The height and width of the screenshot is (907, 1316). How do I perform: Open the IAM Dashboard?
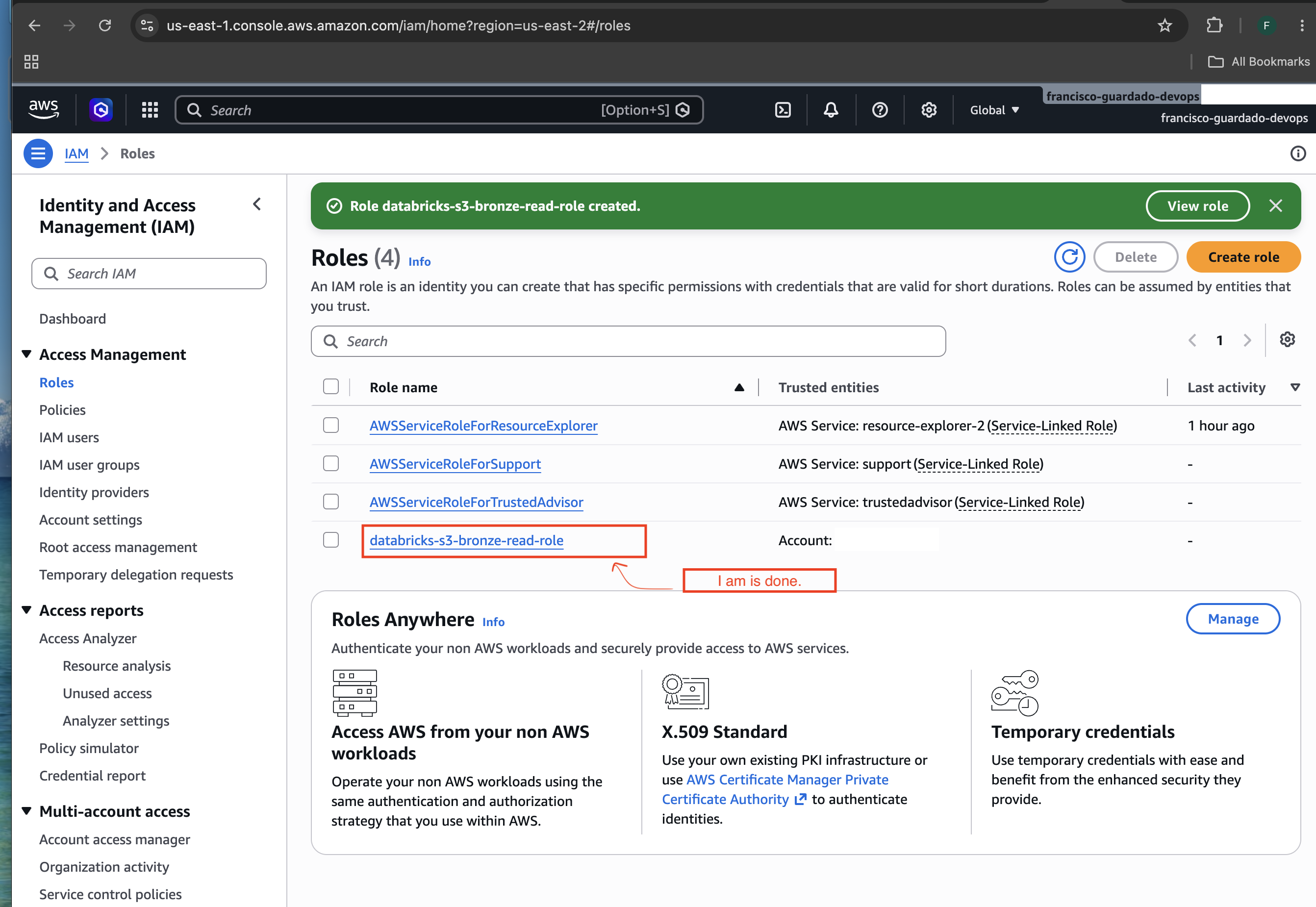[73, 319]
